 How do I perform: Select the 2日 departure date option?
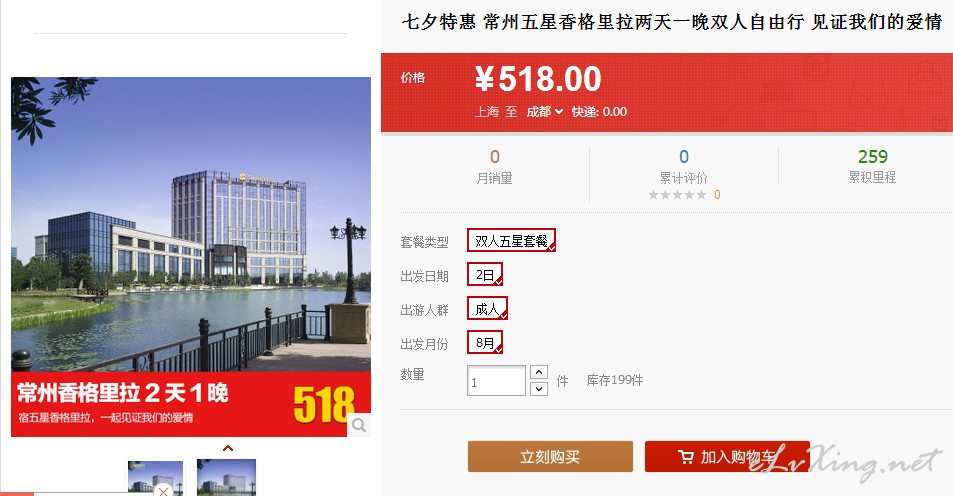point(484,275)
